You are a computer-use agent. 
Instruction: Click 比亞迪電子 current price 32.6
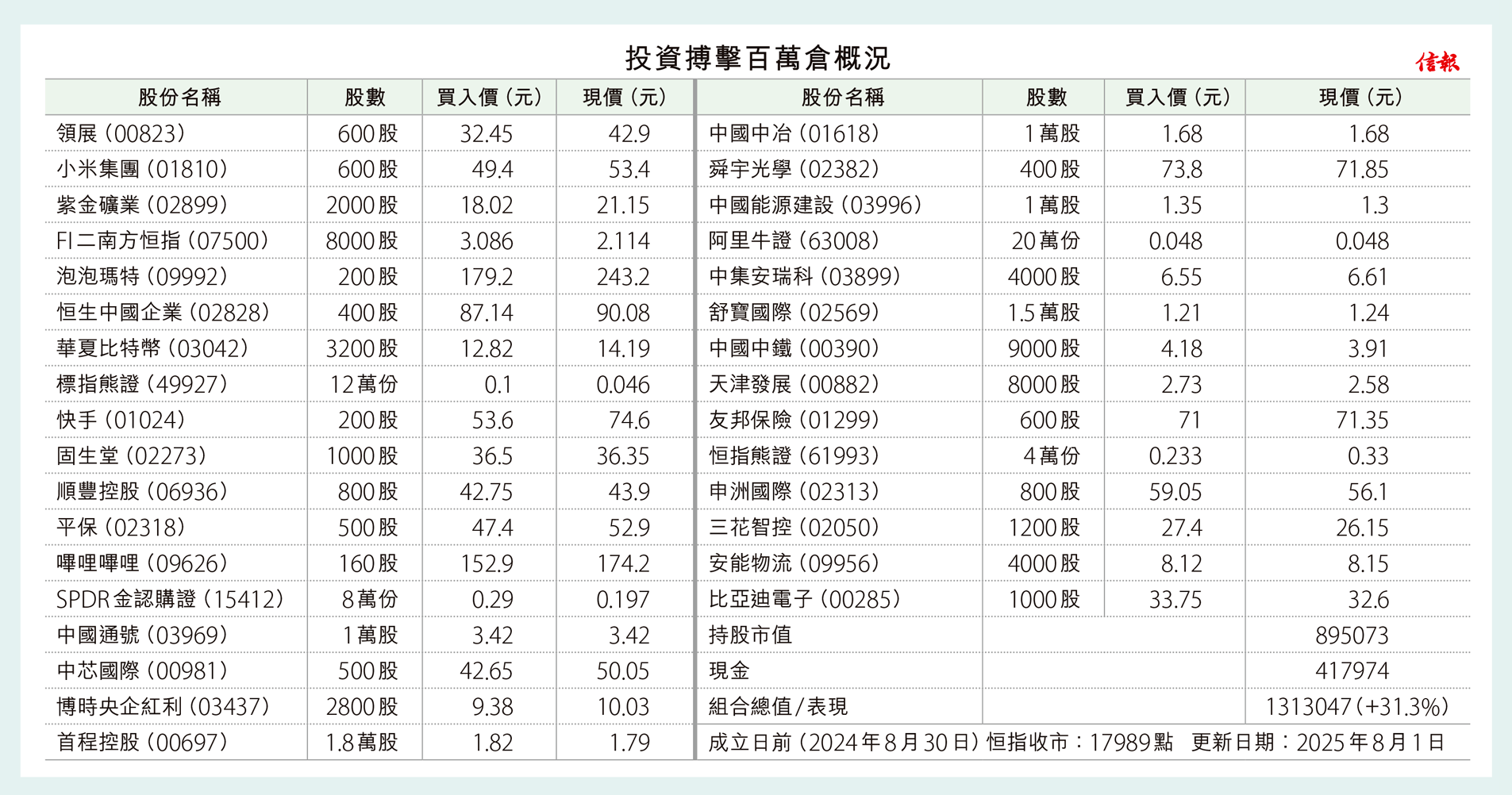click(1368, 599)
